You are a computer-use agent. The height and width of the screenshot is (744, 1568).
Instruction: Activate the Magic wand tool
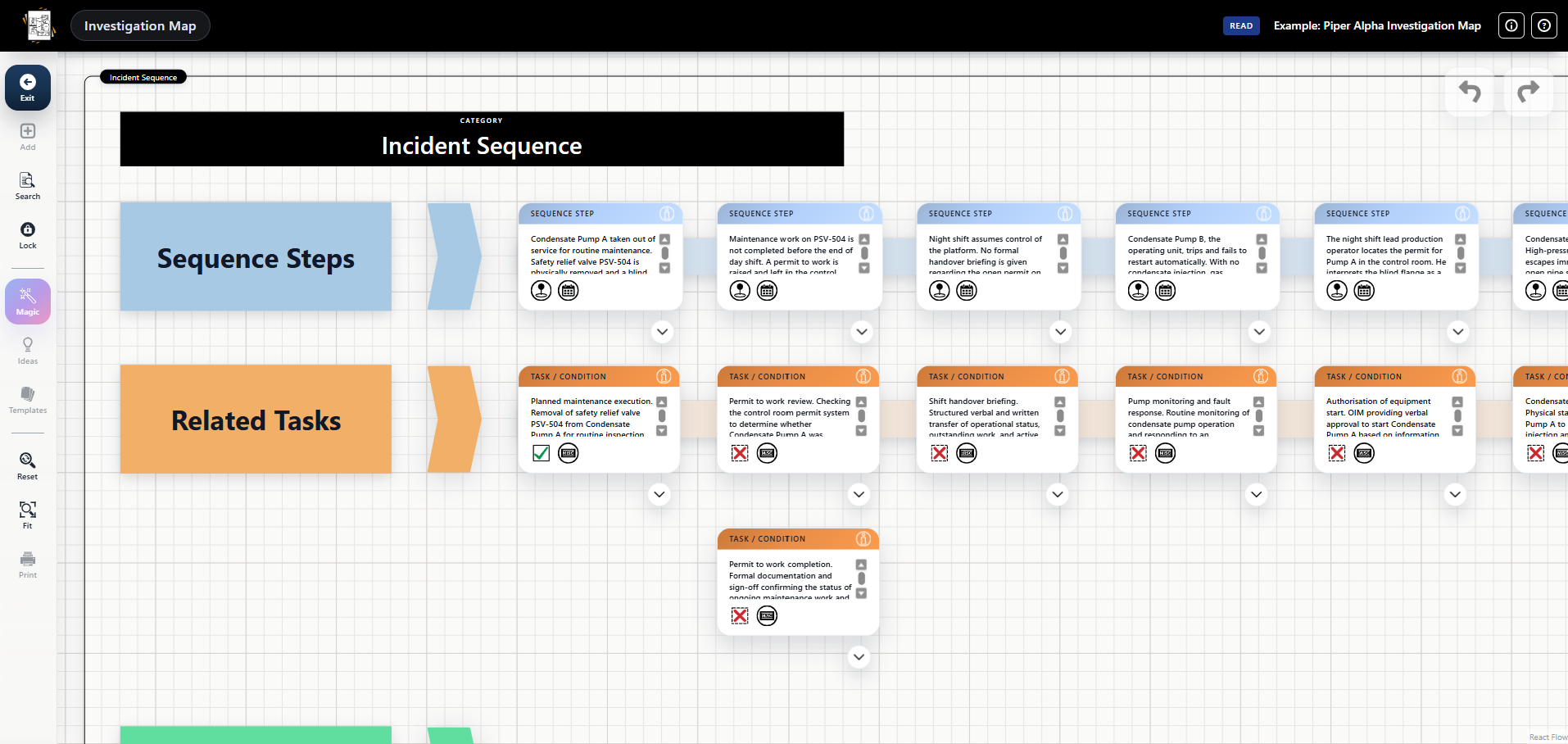(28, 302)
